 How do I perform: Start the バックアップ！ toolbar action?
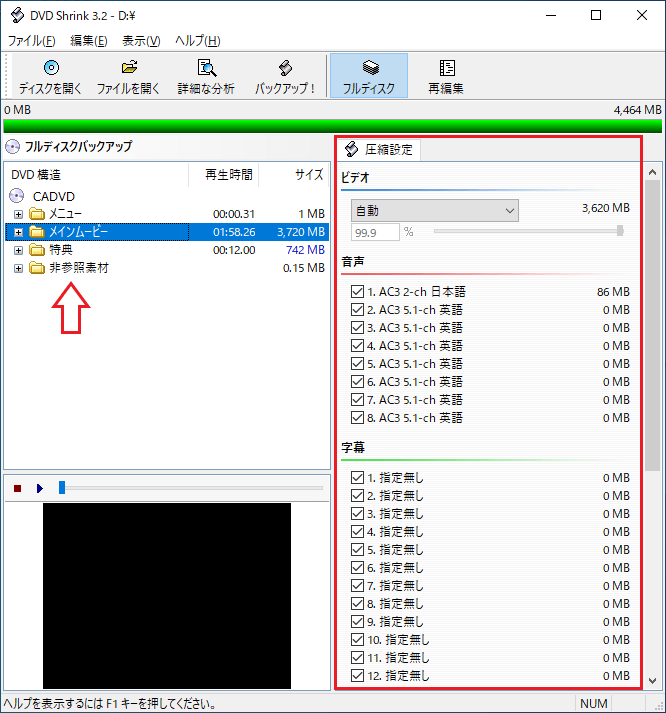click(285, 69)
